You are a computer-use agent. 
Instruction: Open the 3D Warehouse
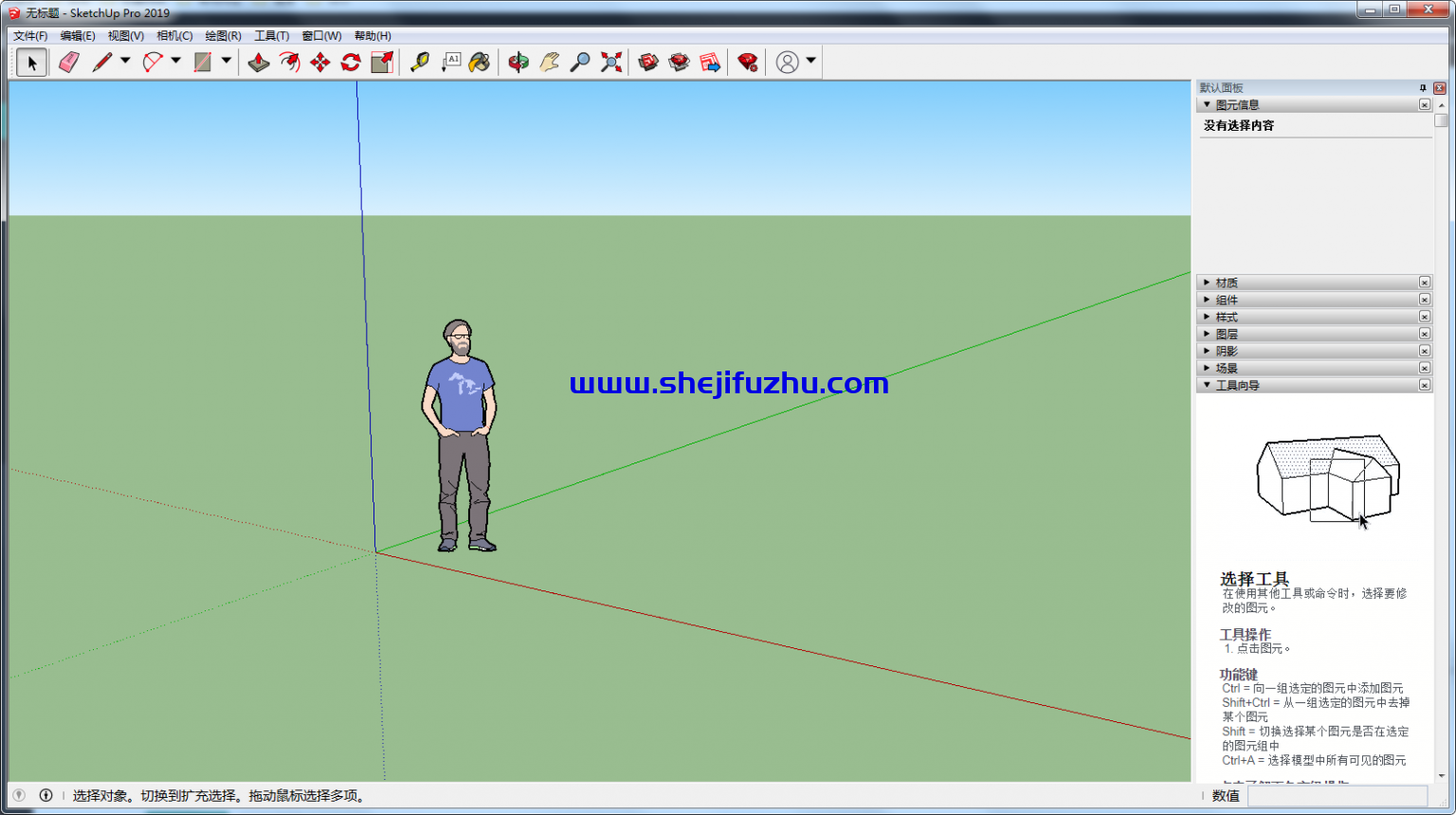pos(648,63)
